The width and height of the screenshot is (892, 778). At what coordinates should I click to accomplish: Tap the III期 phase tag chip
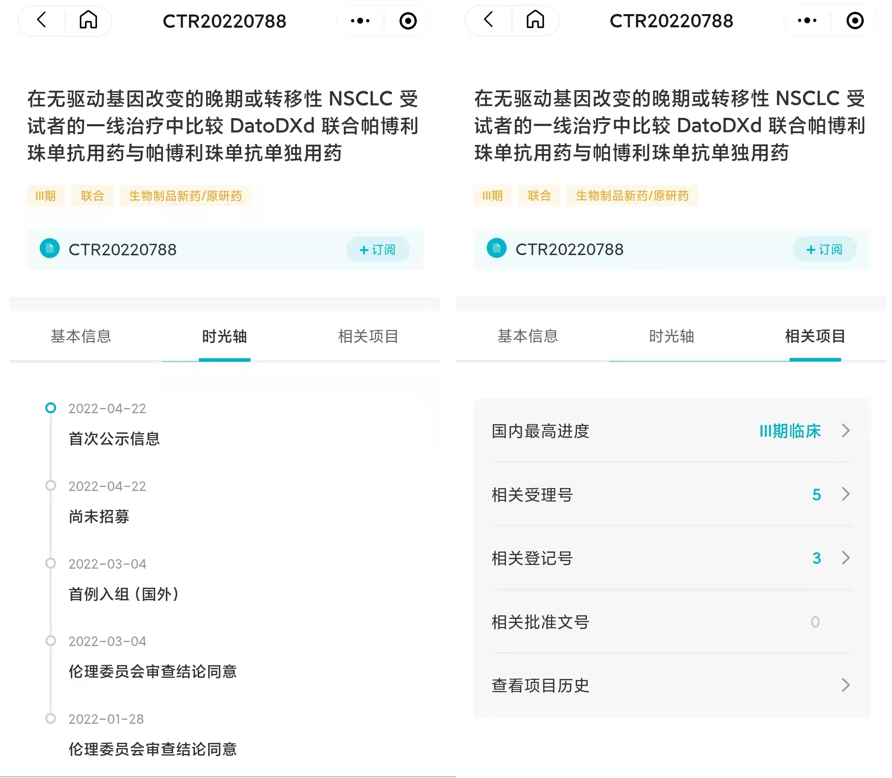pyautogui.click(x=45, y=196)
